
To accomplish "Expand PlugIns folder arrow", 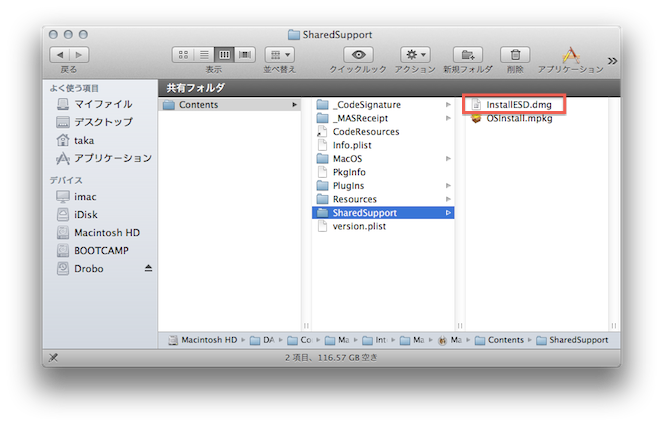I will [448, 186].
